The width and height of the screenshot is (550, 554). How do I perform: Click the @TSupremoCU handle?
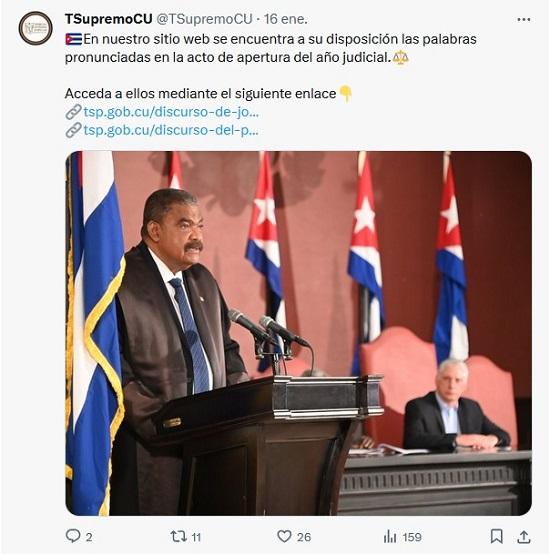point(204,19)
